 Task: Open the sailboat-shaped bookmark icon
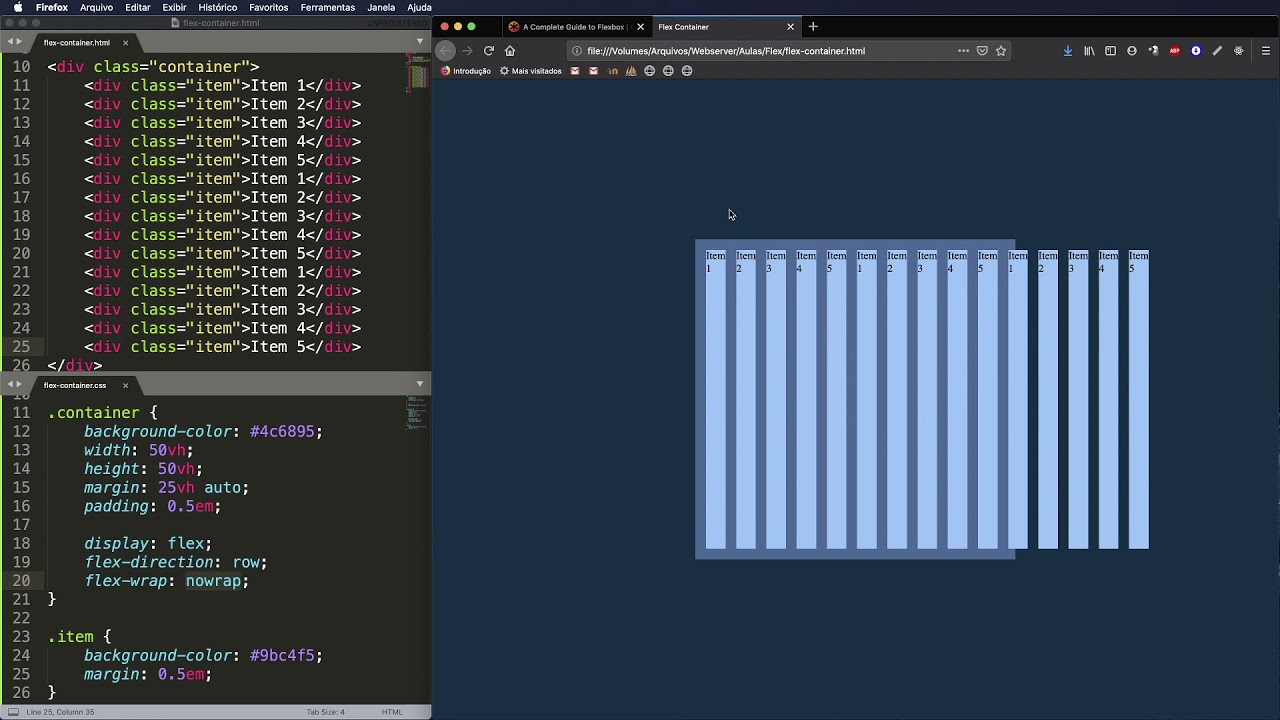(631, 71)
